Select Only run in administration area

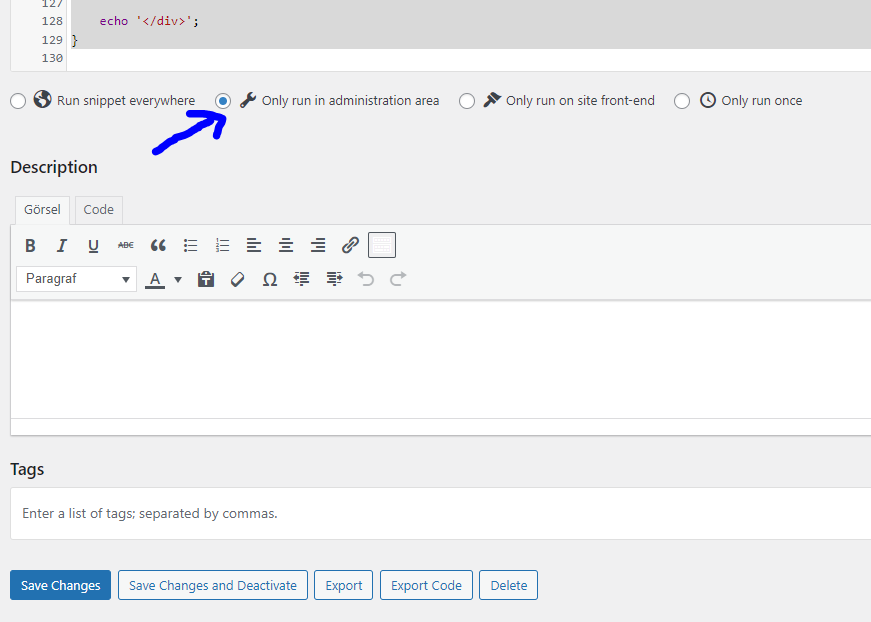click(x=223, y=101)
